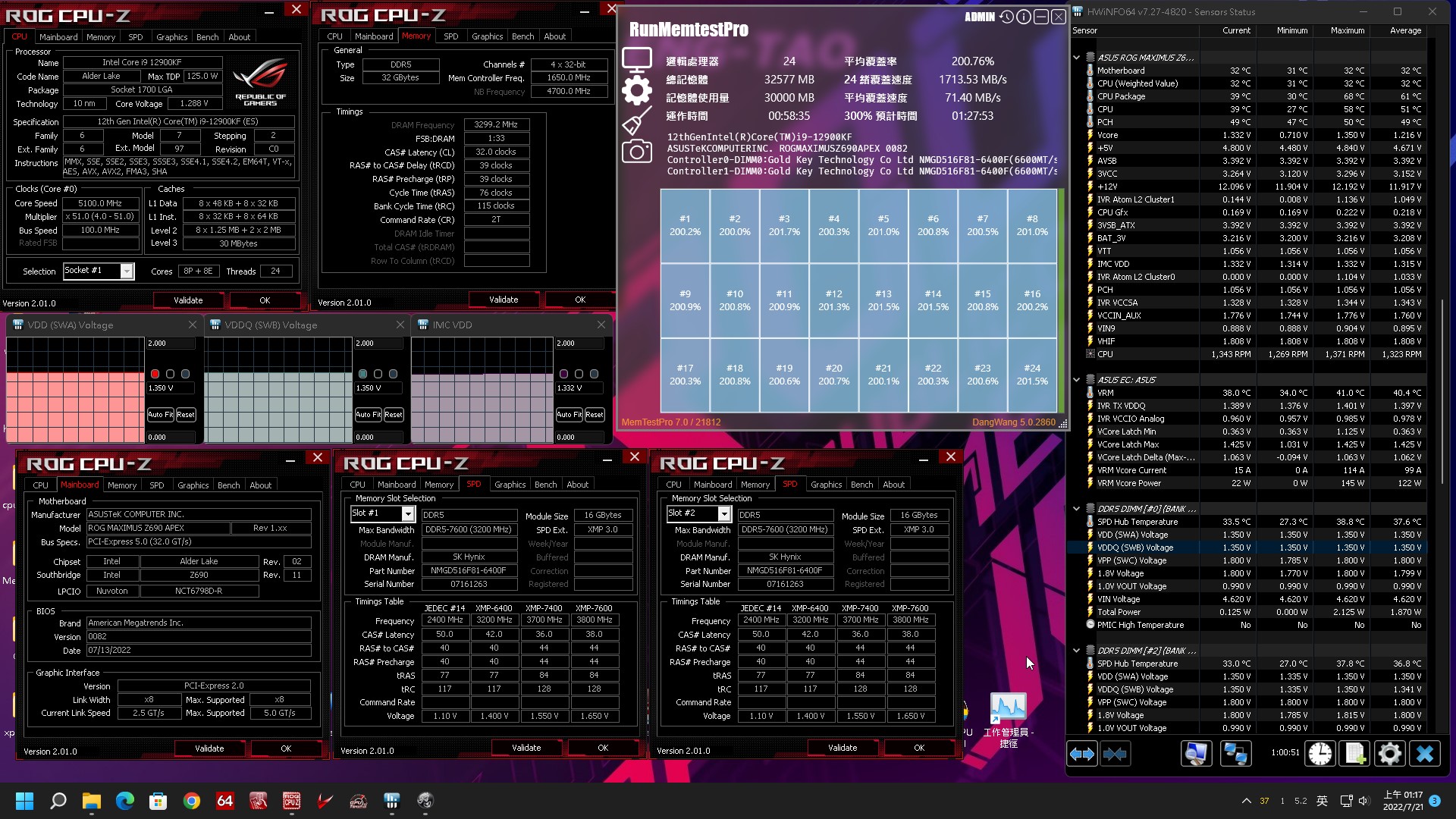Launch Microsoft Edge from taskbar

(125, 801)
